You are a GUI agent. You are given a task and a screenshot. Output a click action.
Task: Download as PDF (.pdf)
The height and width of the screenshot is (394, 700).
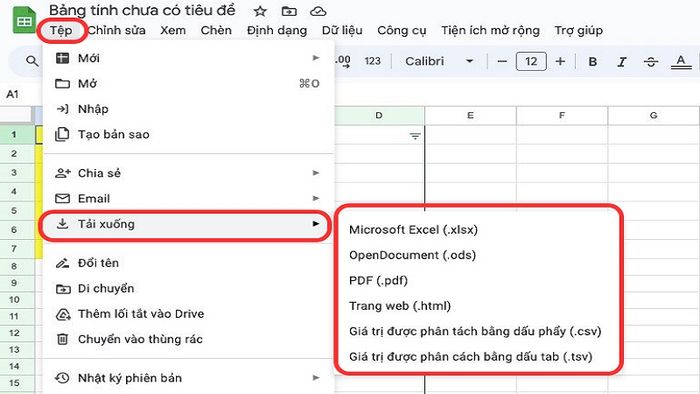pyautogui.click(x=478, y=281)
